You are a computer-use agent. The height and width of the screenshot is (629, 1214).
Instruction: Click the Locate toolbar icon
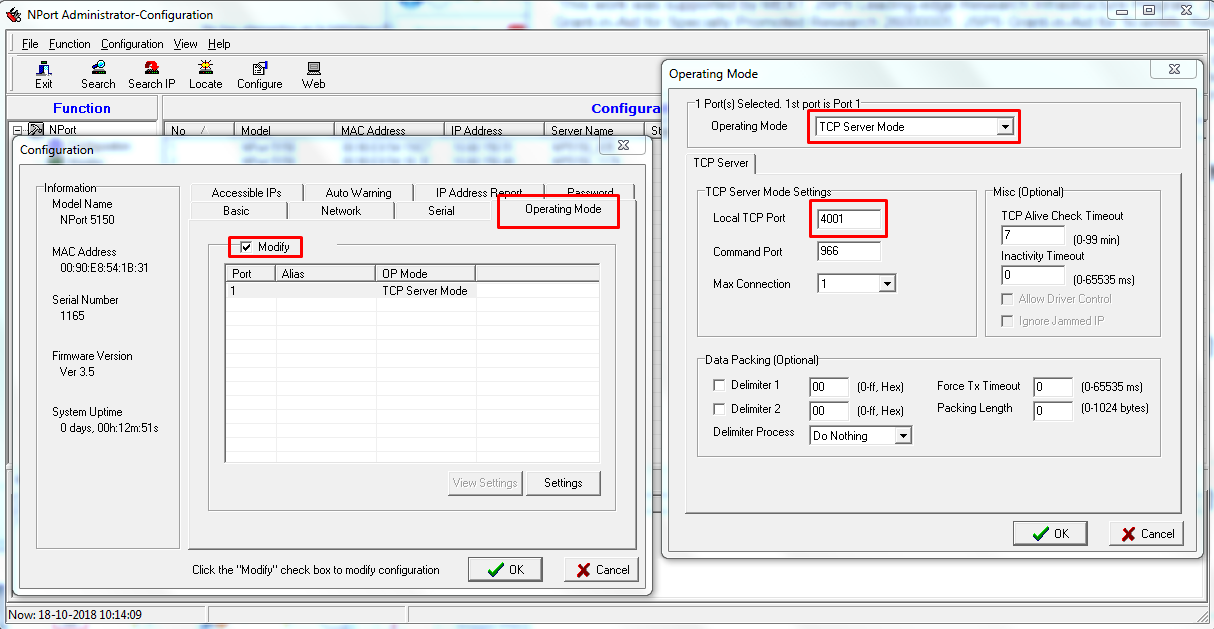(x=205, y=69)
